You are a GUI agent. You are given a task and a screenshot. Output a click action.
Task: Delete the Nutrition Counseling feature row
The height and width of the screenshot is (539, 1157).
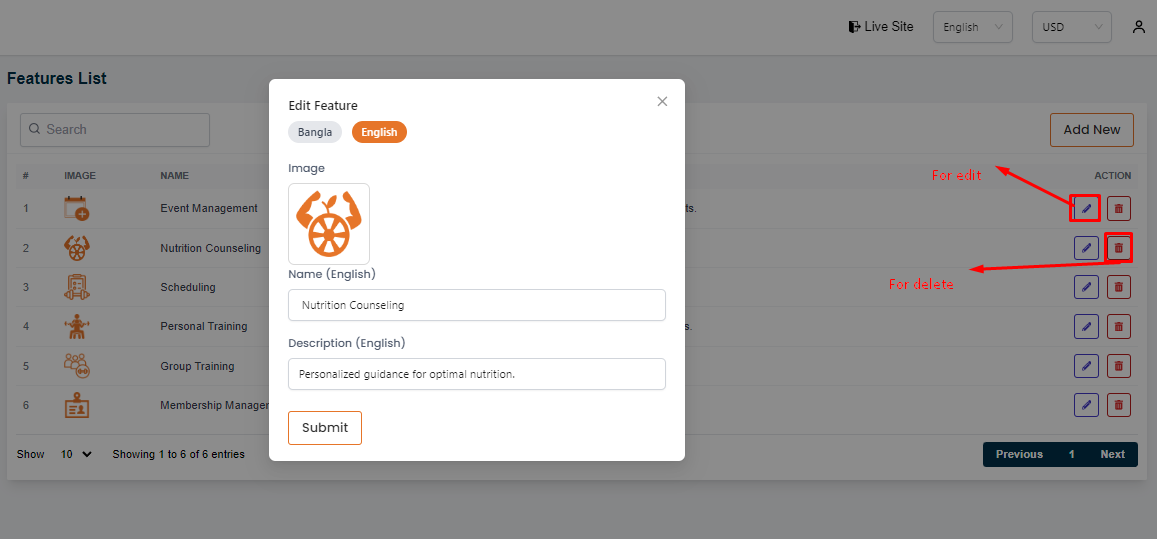(x=1119, y=247)
